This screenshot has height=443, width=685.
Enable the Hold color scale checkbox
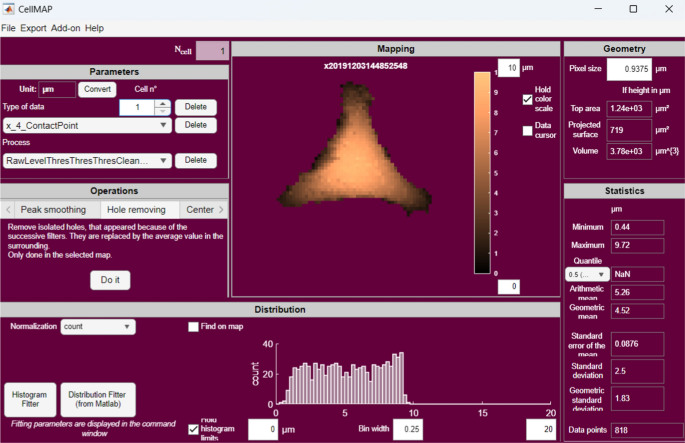[527, 99]
